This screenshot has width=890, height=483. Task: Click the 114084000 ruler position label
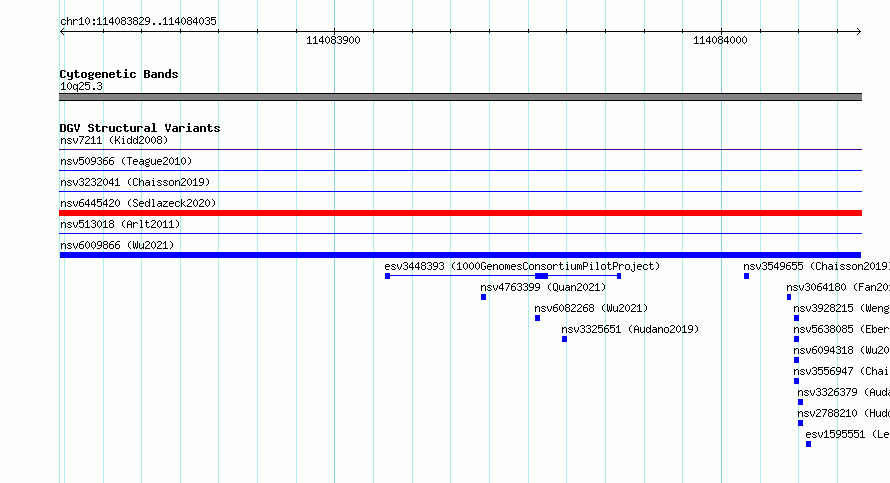tap(720, 40)
